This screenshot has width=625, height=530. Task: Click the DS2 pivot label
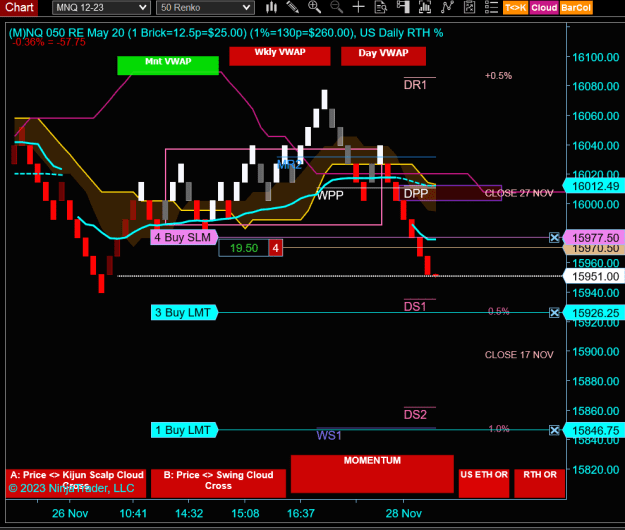point(415,415)
